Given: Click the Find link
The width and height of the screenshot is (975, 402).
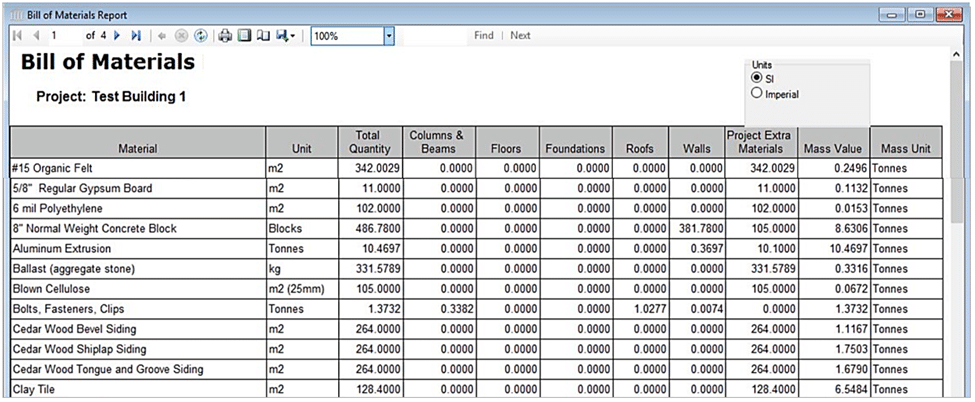Looking at the screenshot, I should click(483, 35).
